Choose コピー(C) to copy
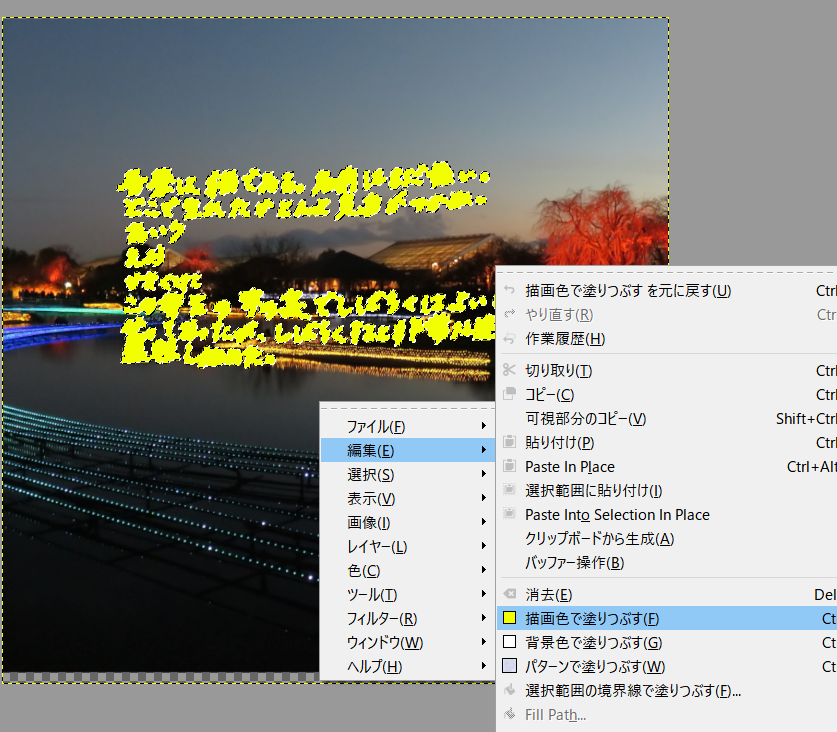 tap(667, 394)
